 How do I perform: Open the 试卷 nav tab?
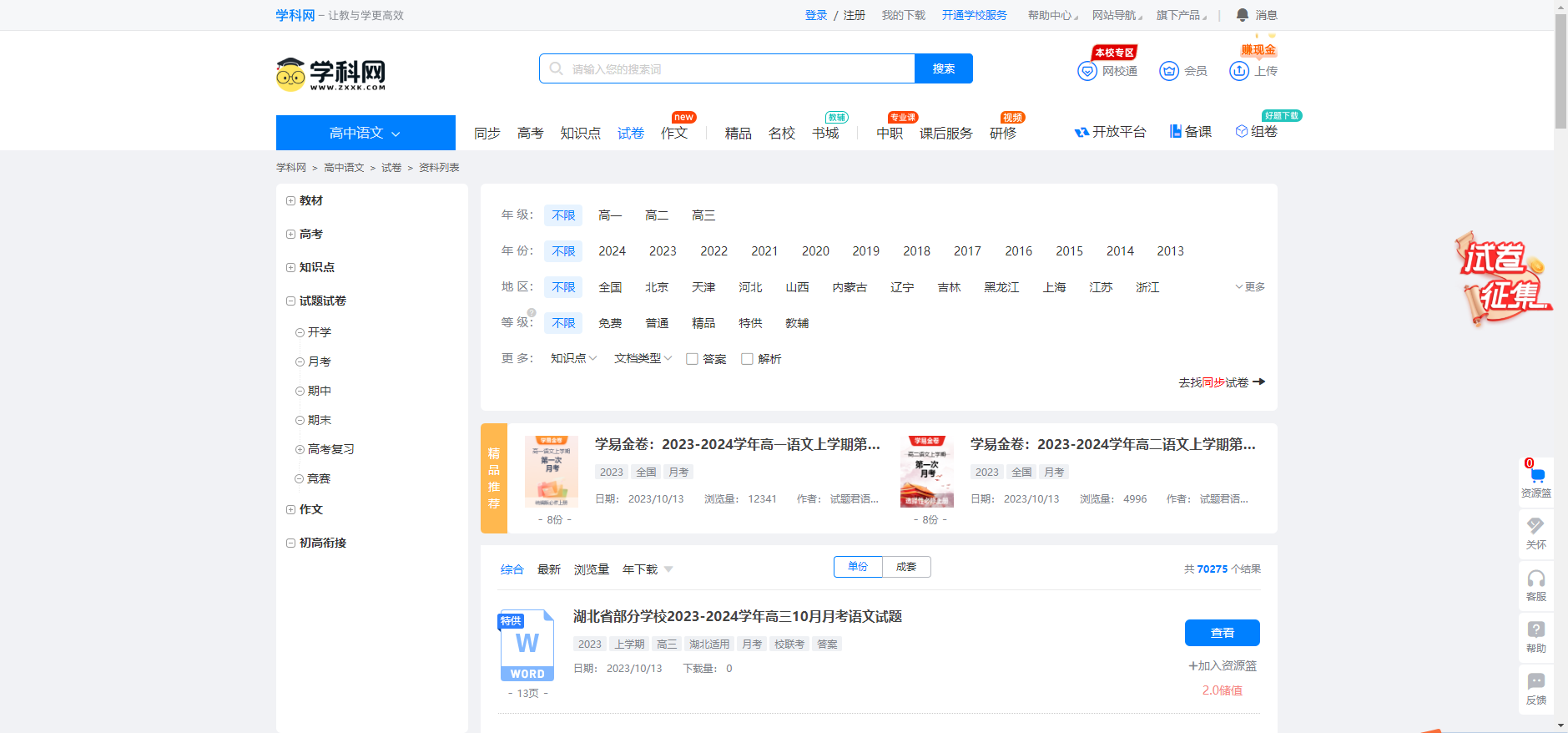[x=631, y=134]
